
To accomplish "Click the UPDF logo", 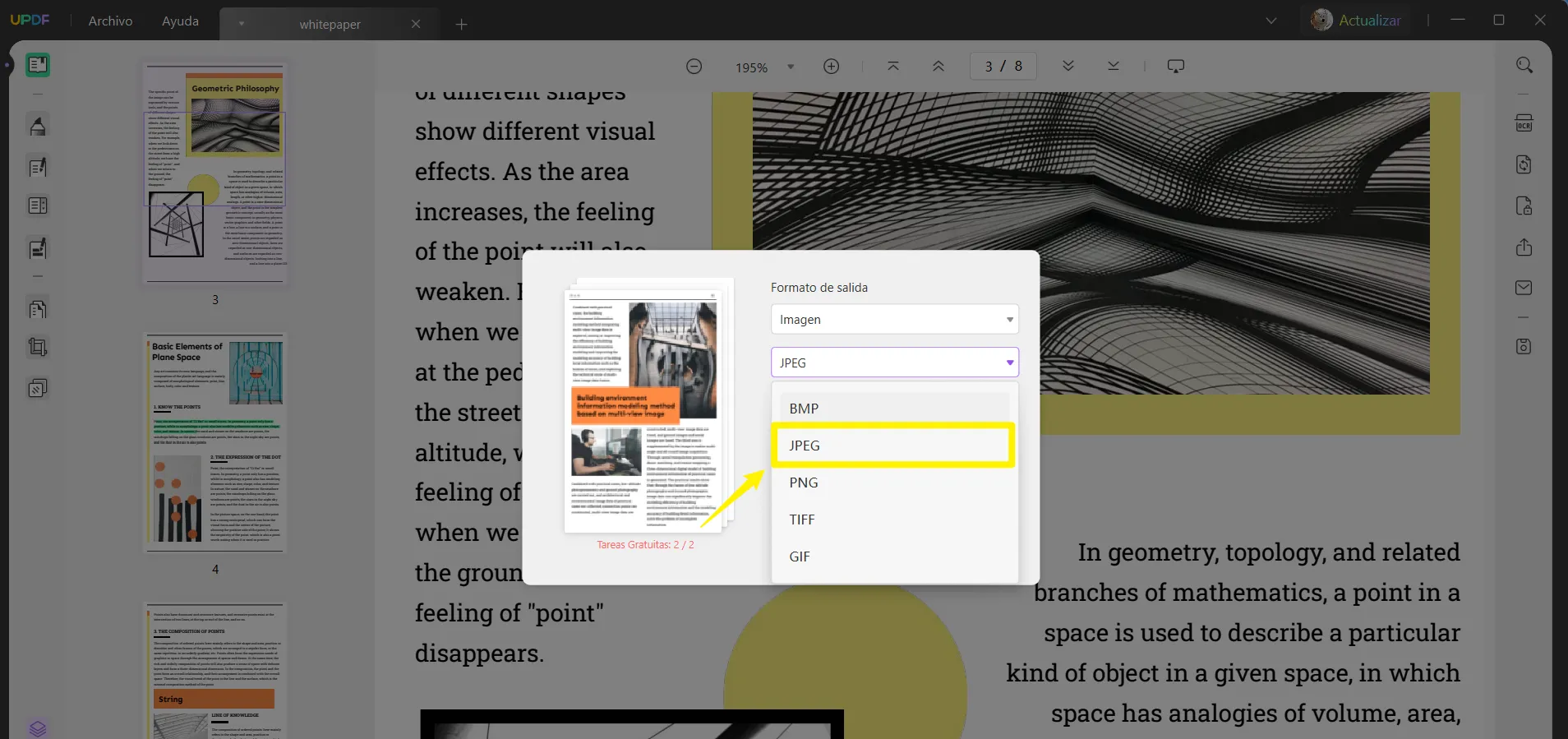I will [30, 20].
